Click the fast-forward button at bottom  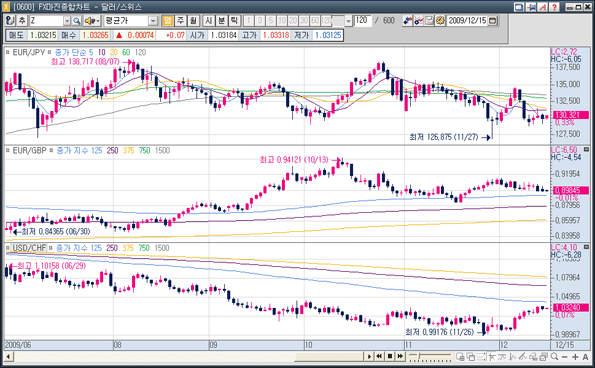coord(400,356)
